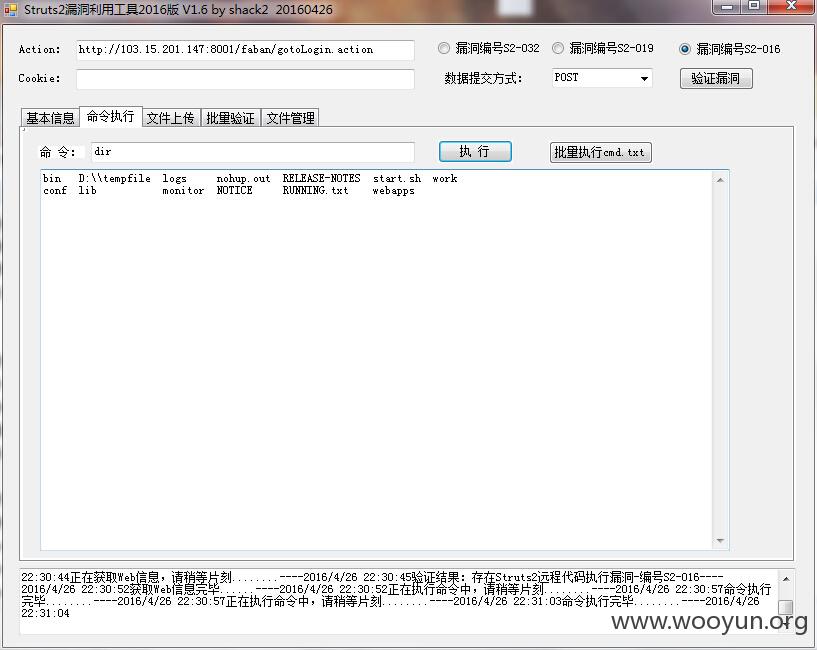This screenshot has height=650, width=817.
Task: Click 'monitor' in the output
Action: coord(183,191)
